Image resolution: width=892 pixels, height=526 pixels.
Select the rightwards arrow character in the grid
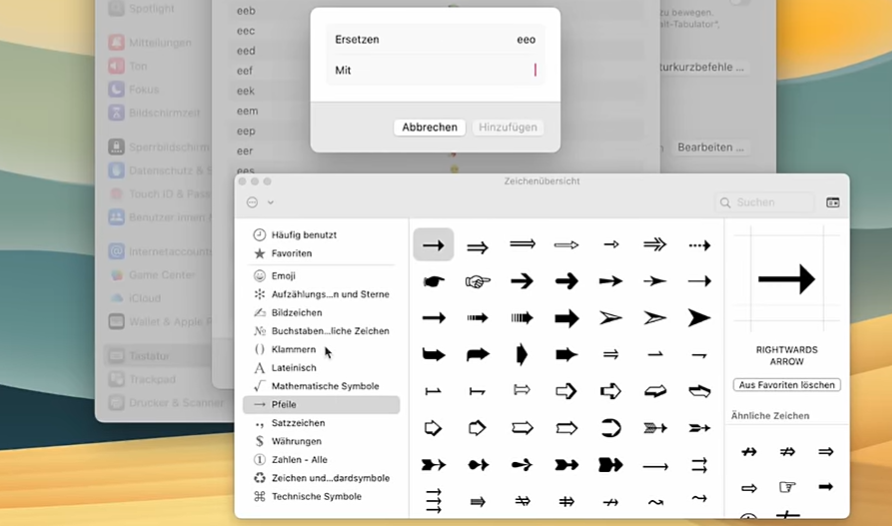[433, 245]
